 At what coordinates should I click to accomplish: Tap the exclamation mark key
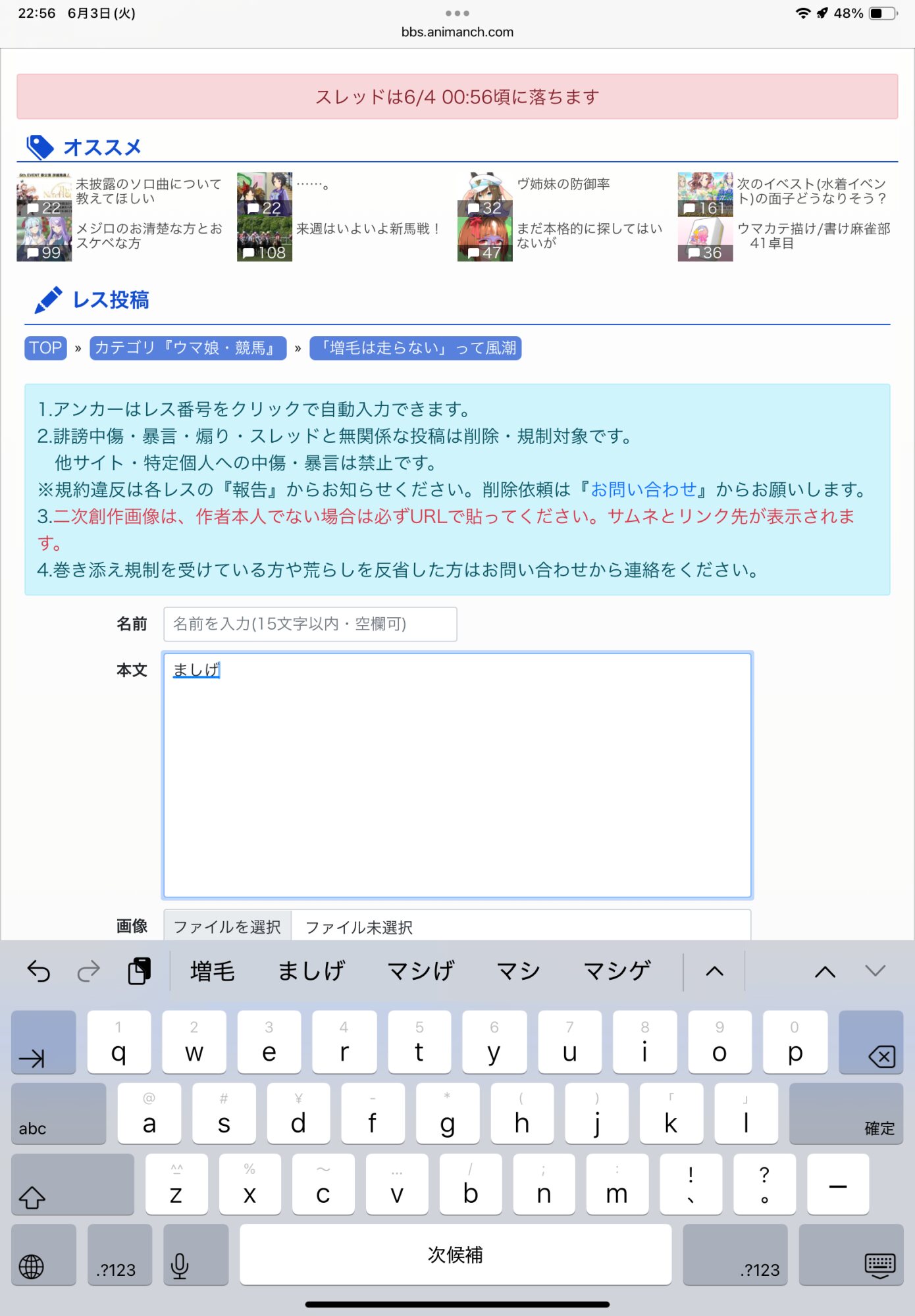(x=691, y=1184)
